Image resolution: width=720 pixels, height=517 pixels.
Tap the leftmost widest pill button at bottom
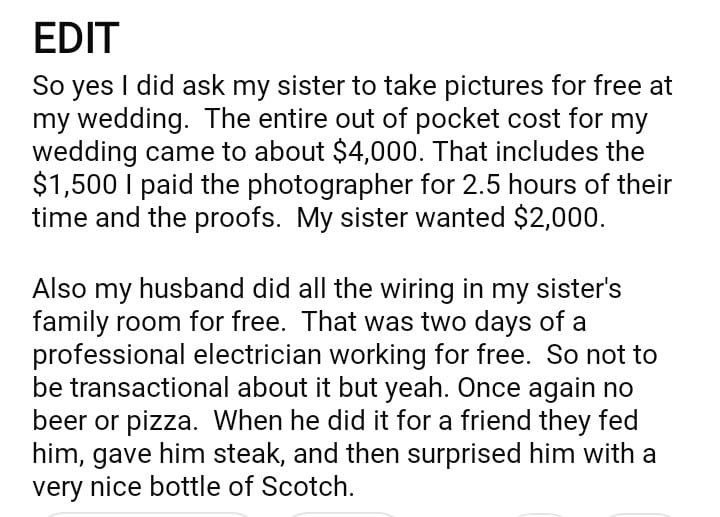pos(148,514)
